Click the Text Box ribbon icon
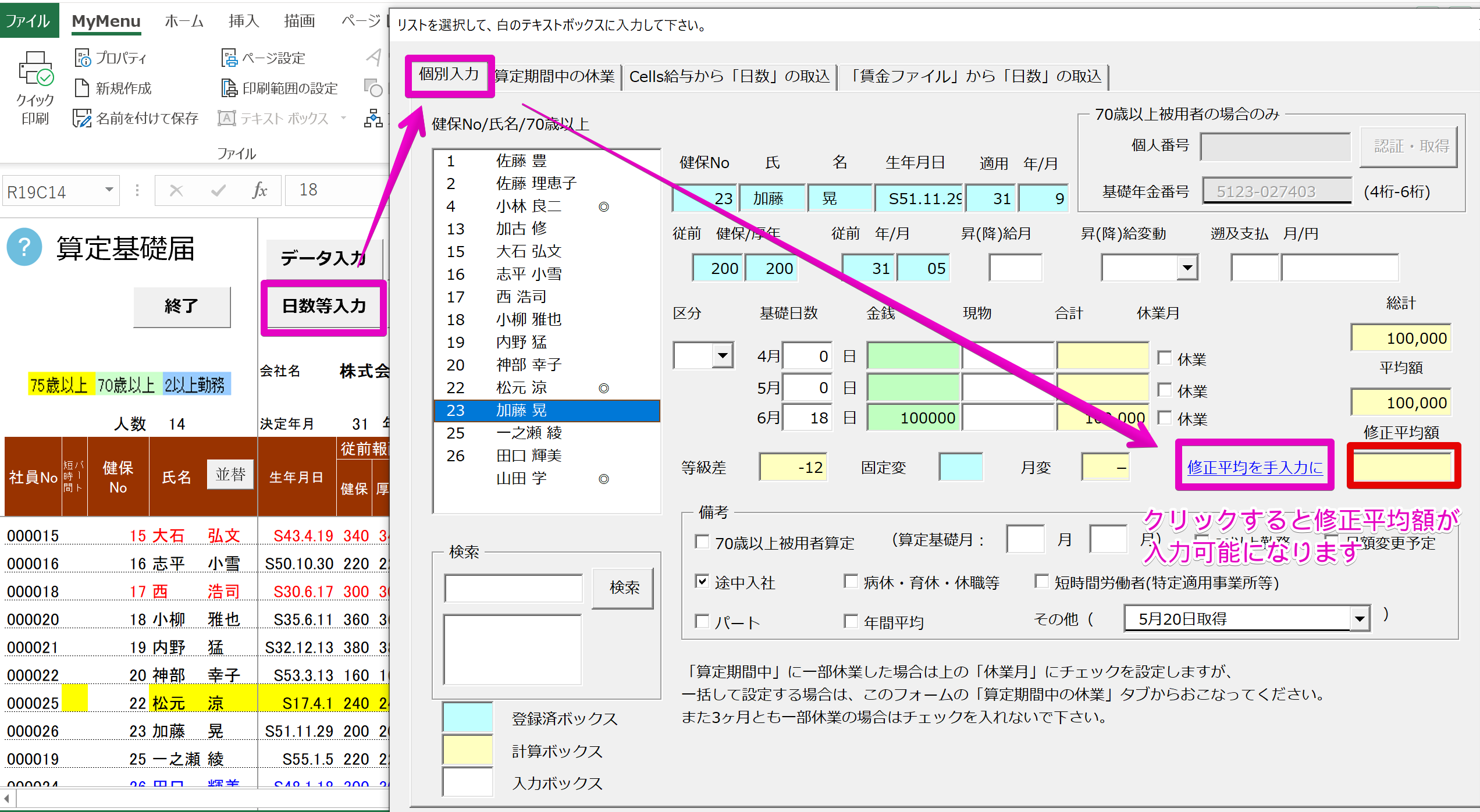 click(226, 118)
